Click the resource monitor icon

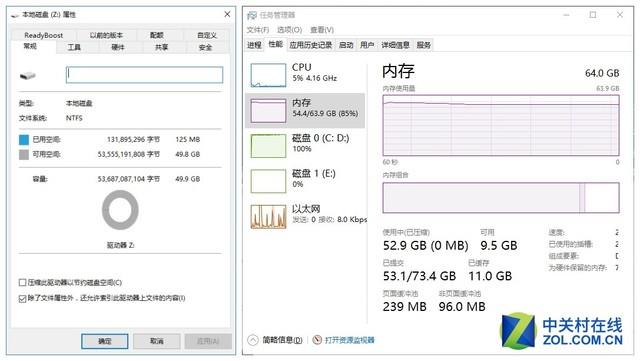click(317, 340)
